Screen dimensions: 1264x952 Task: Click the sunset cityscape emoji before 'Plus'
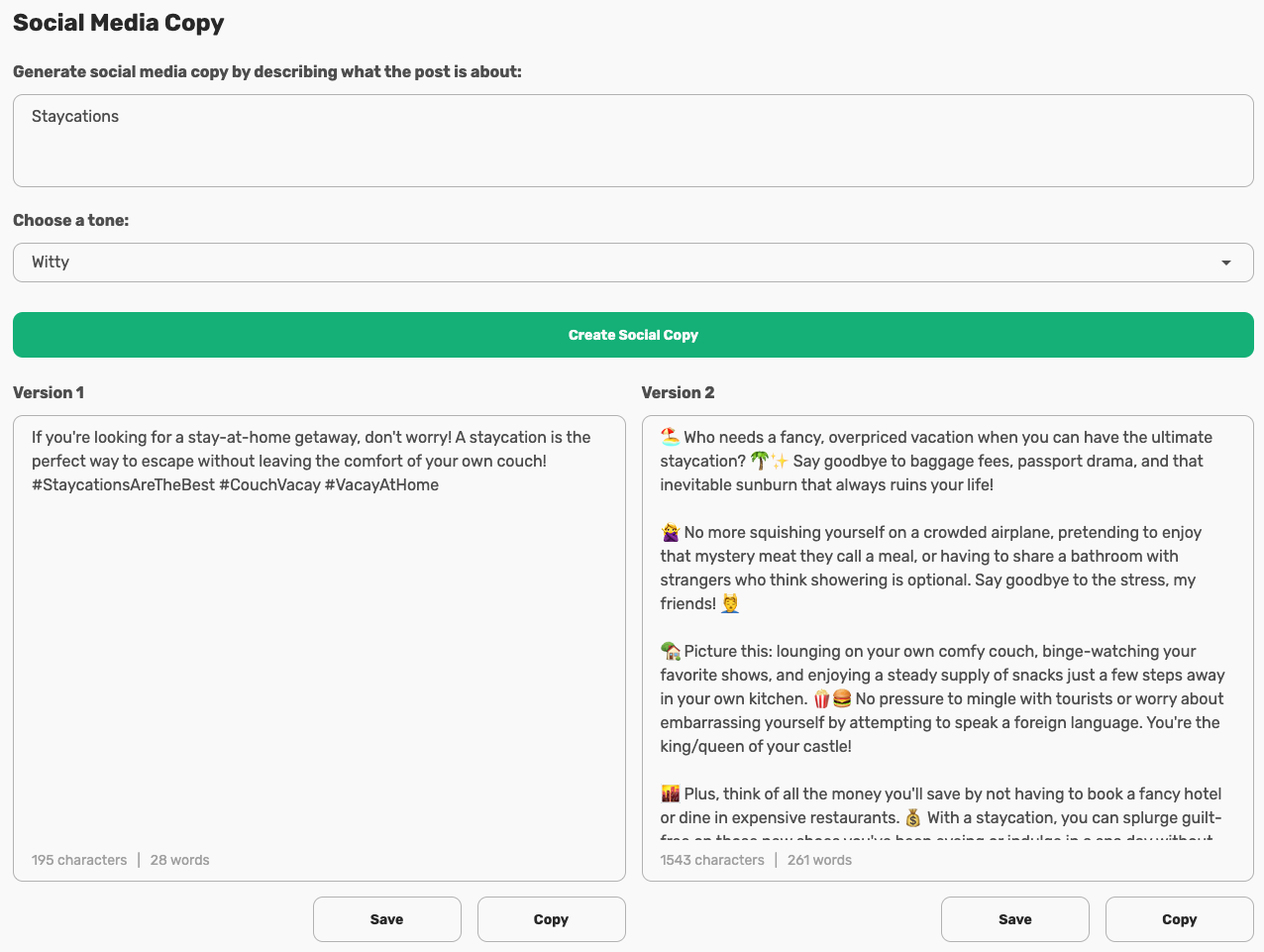671,793
